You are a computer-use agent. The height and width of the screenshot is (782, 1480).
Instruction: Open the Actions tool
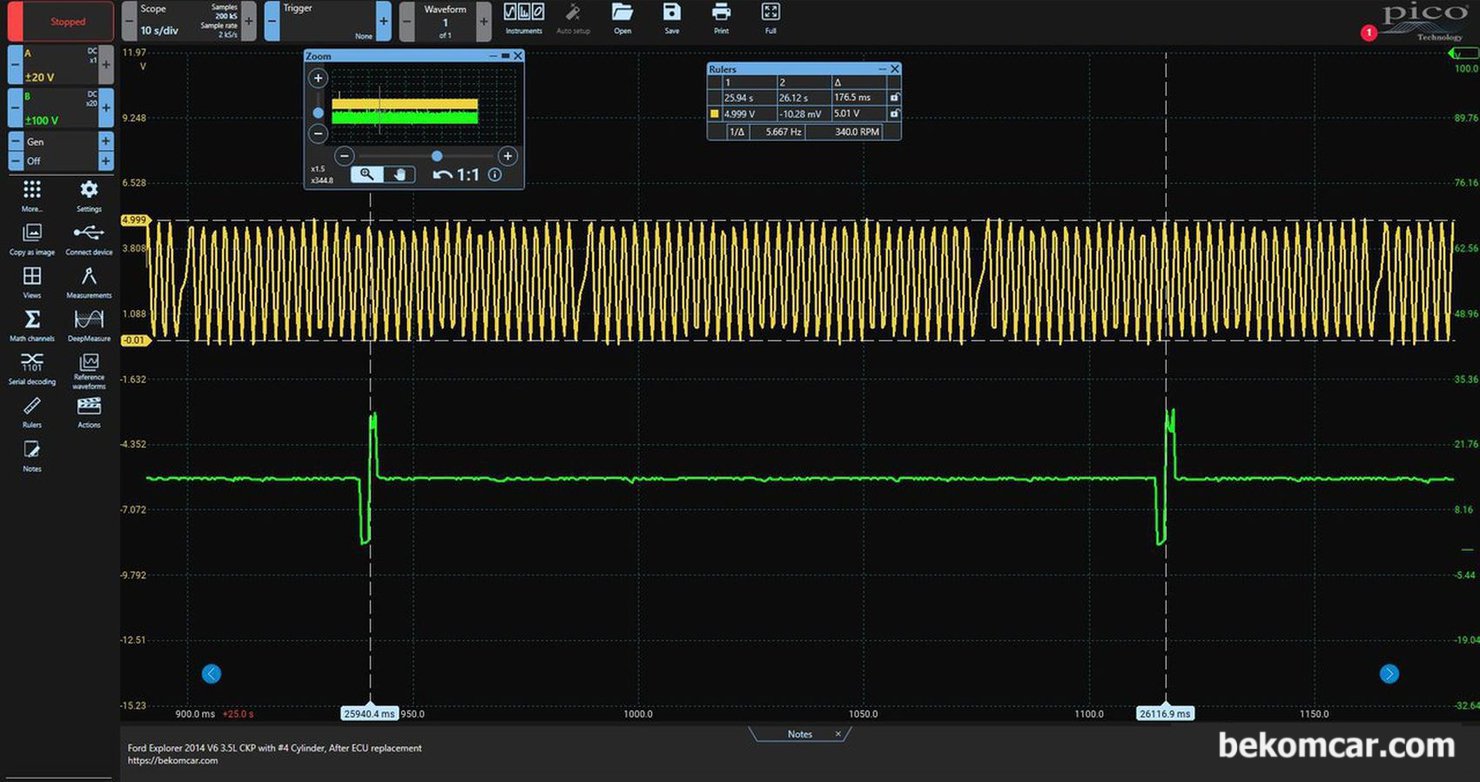coord(89,411)
